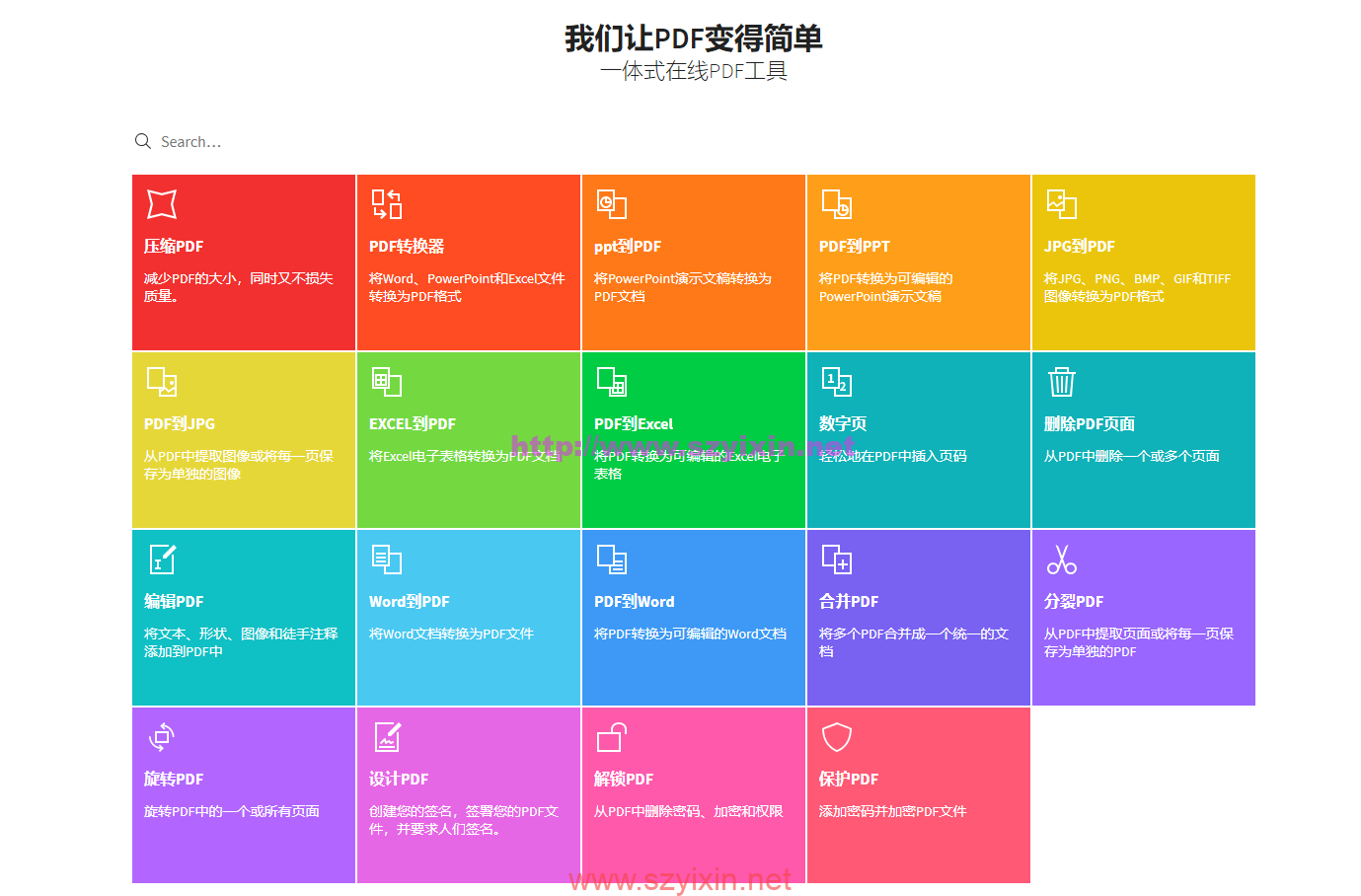Image resolution: width=1361 pixels, height=896 pixels.
Task: Click the scissors icon for 分裂PDF
Action: click(x=1062, y=560)
